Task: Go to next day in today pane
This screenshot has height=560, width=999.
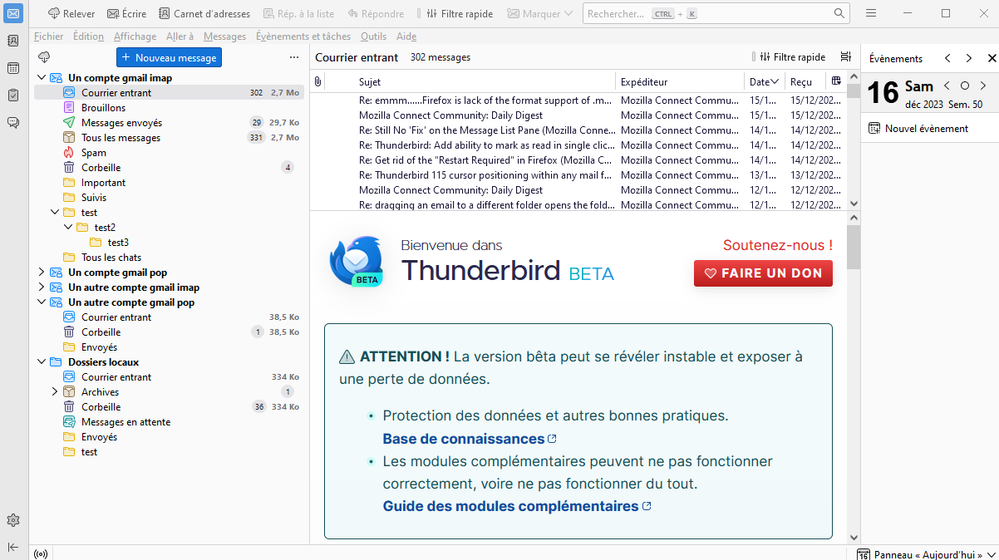Action: point(983,85)
